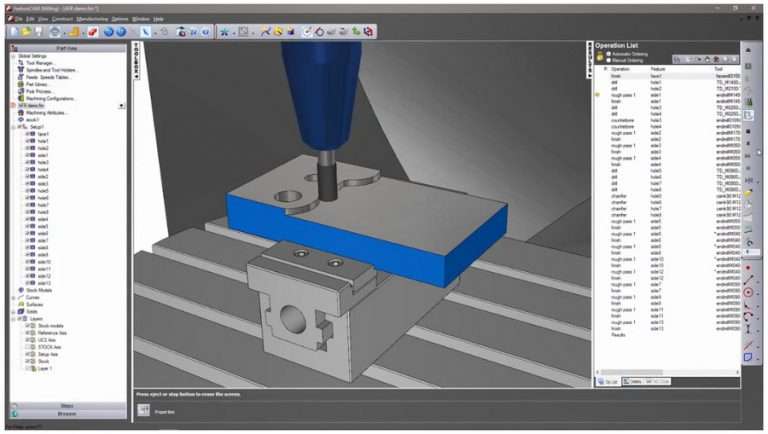Select the finish face1 operation row
Image resolution: width=768 pixels, height=434 pixels.
[x=669, y=76]
